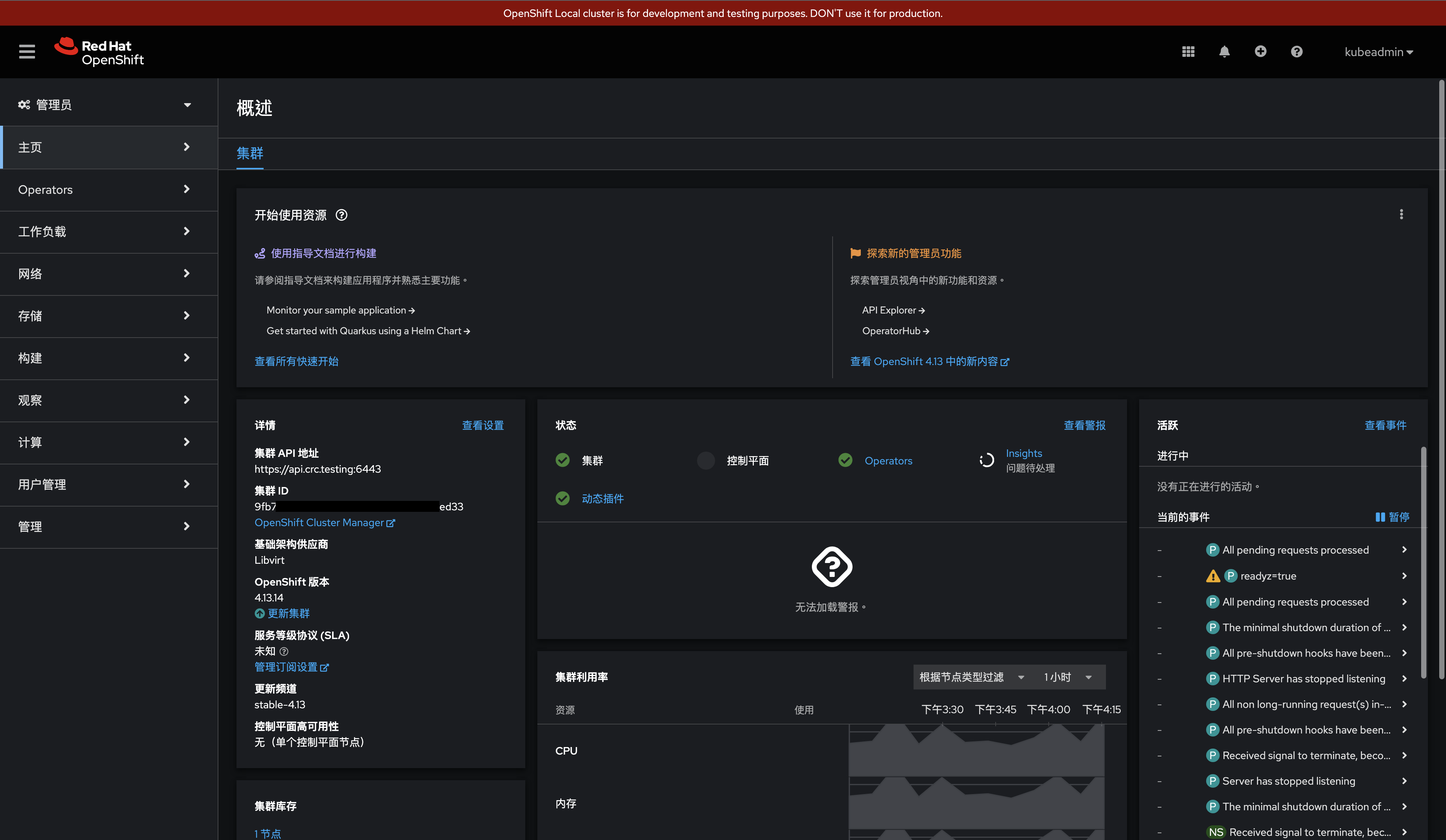Open the 1 小时 time range dropdown
Image resolution: width=1446 pixels, height=840 pixels.
(x=1067, y=677)
